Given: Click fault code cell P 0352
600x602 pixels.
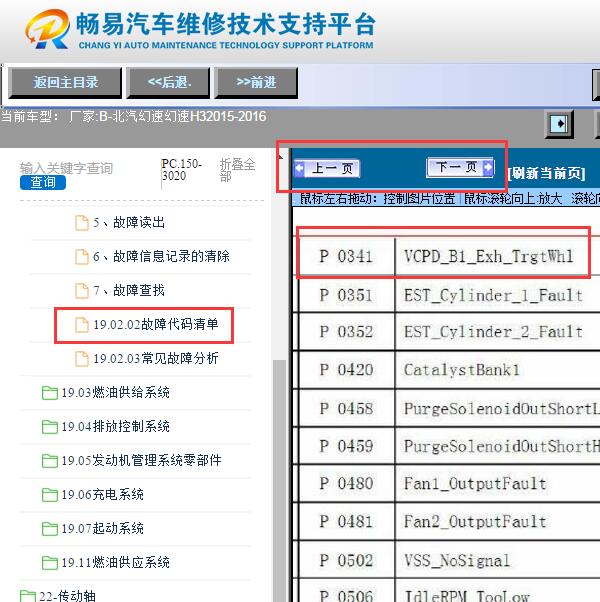Looking at the screenshot, I should click(x=346, y=332).
